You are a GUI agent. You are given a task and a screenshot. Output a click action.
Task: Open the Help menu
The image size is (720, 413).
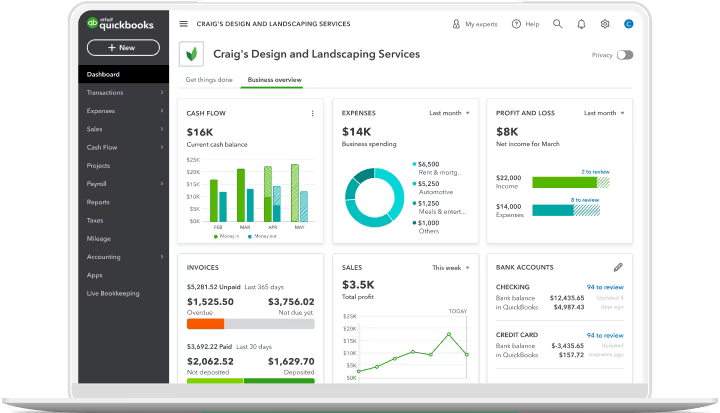coord(526,24)
